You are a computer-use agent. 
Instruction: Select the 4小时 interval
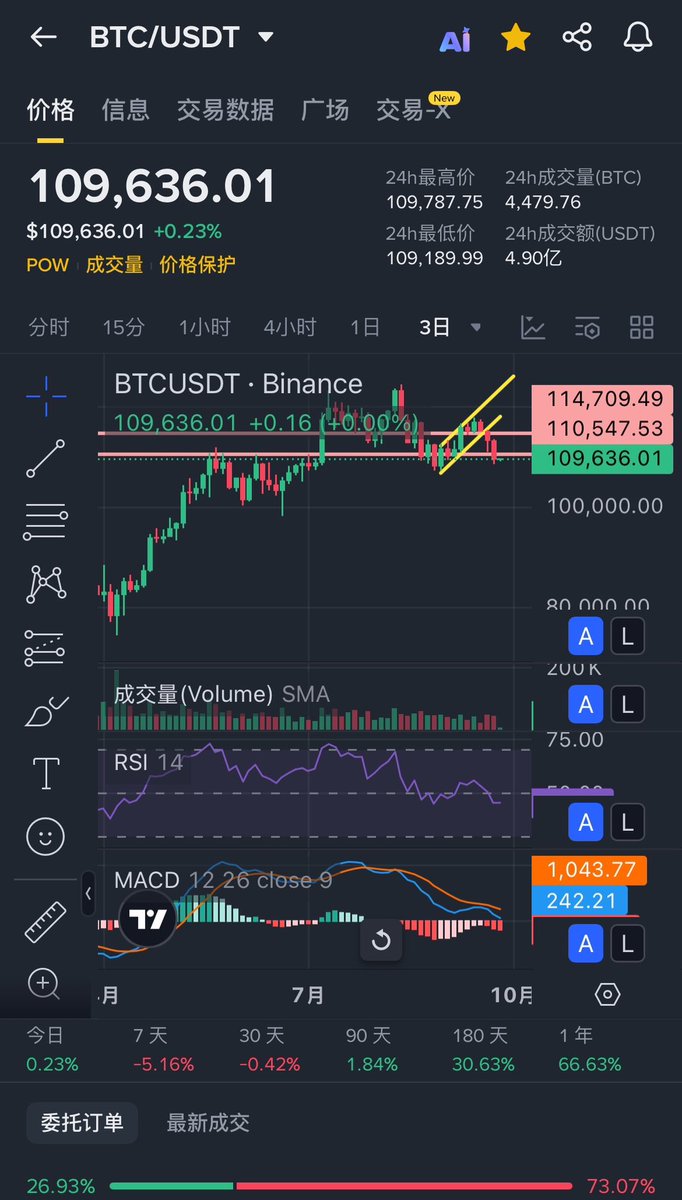(x=290, y=327)
